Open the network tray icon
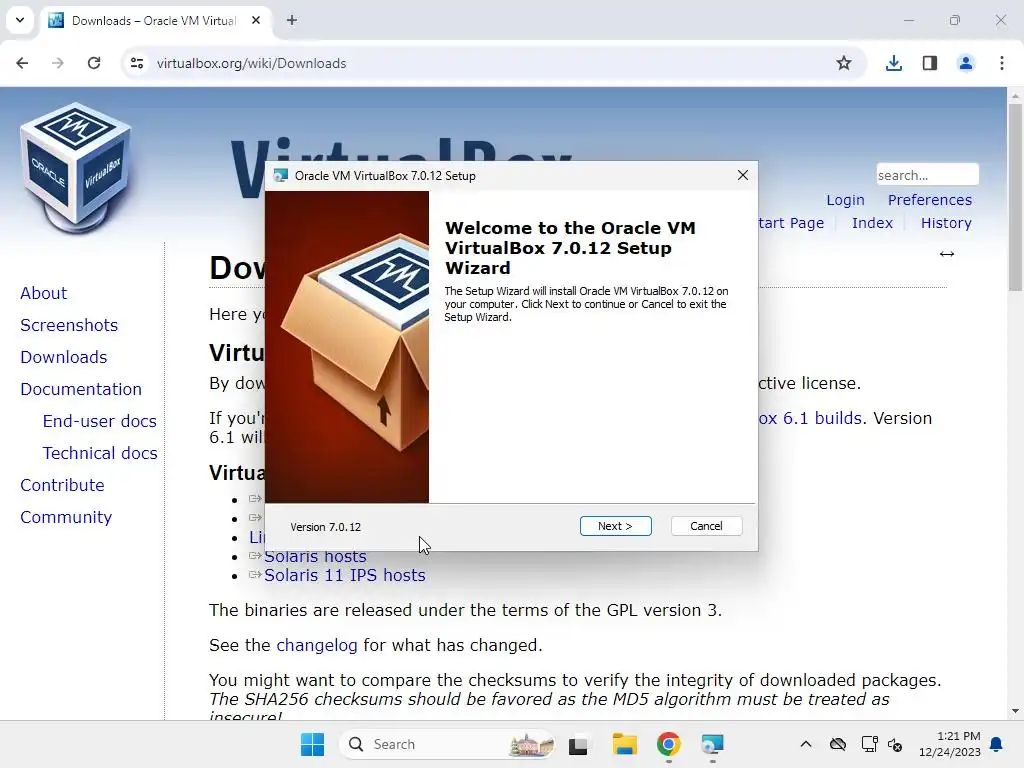This screenshot has height=768, width=1024. tap(869, 744)
